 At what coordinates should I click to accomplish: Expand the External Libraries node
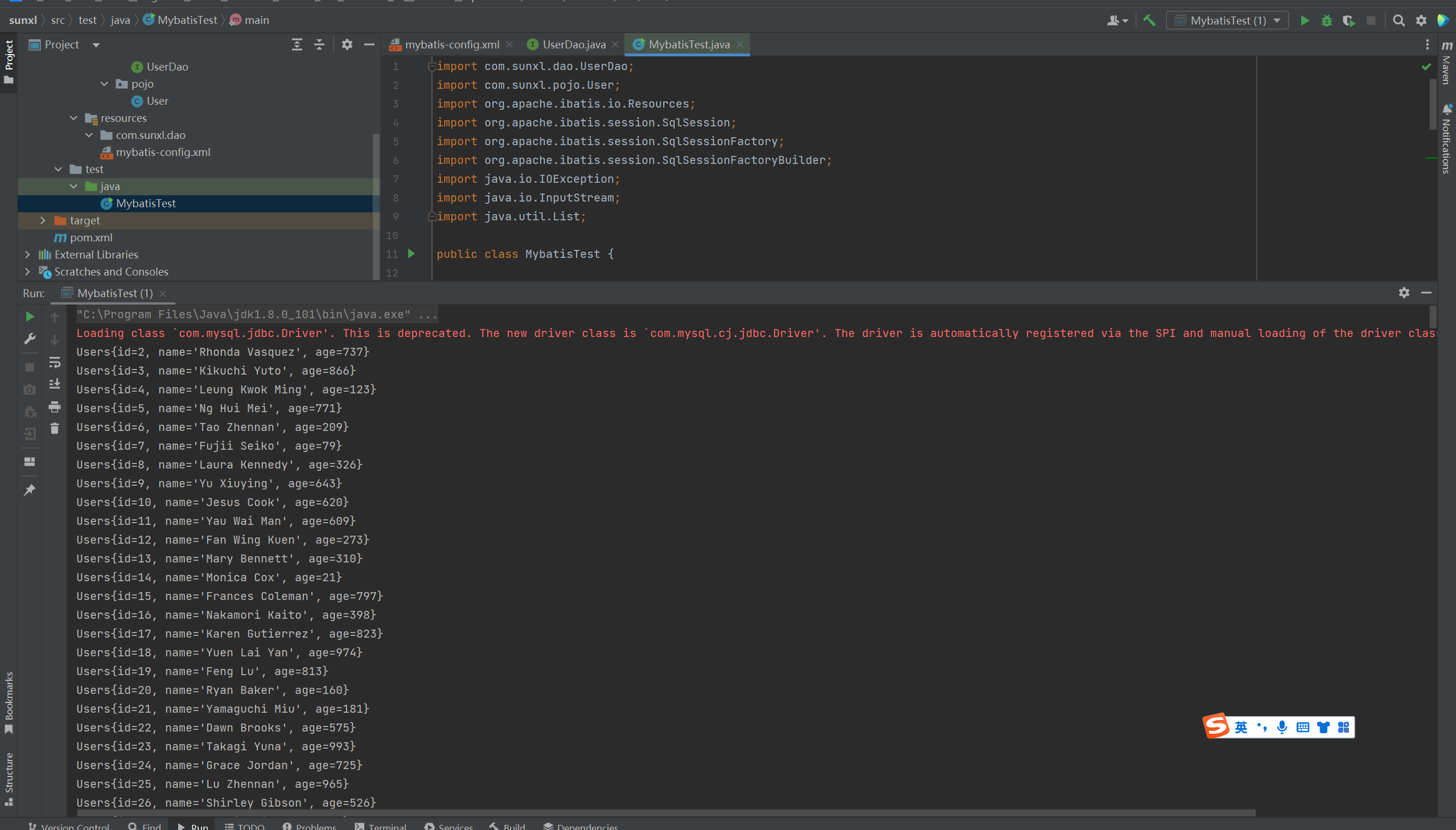(x=27, y=254)
